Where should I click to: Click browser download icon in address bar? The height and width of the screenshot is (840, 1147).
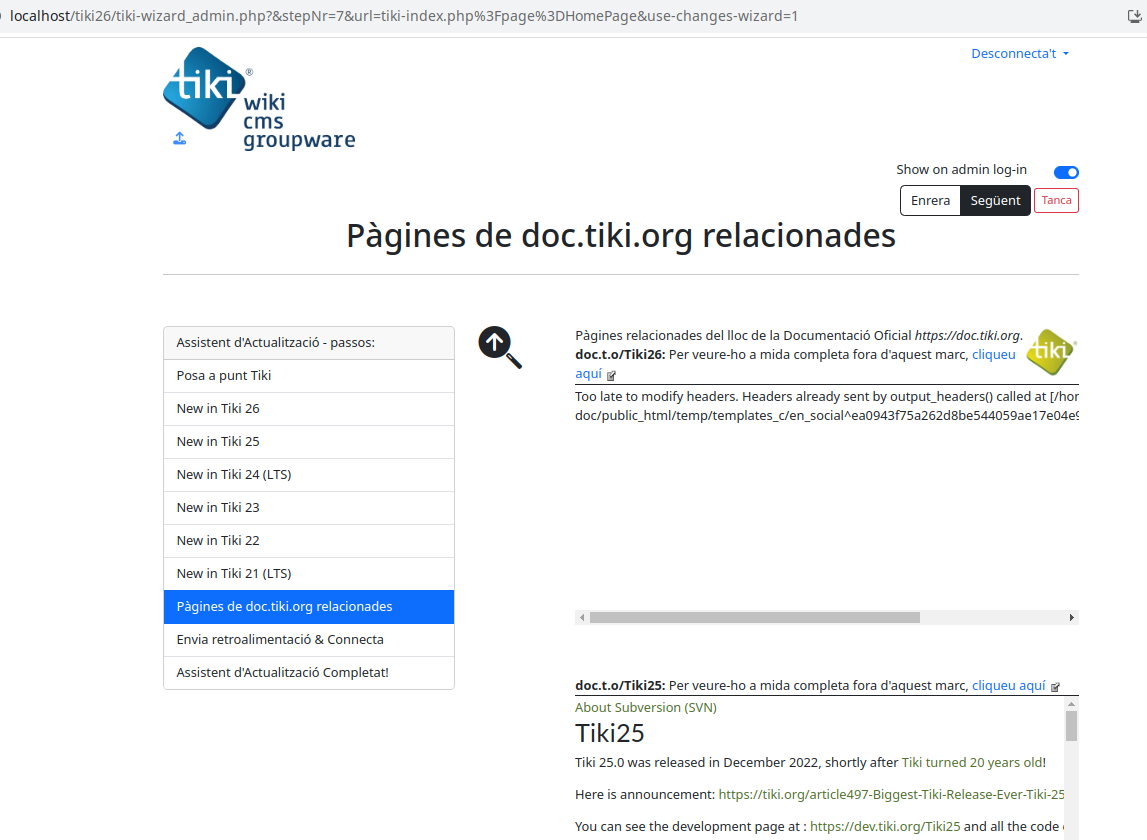(1134, 16)
